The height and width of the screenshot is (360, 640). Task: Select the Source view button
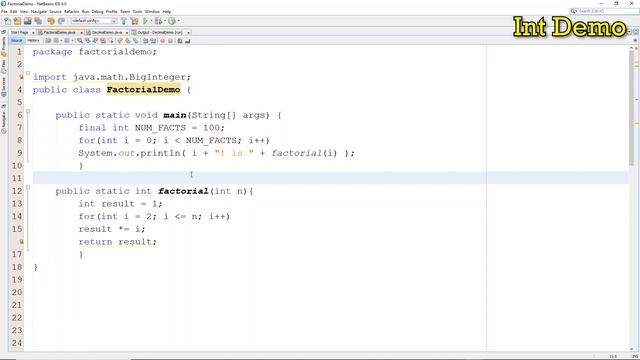[x=17, y=41]
